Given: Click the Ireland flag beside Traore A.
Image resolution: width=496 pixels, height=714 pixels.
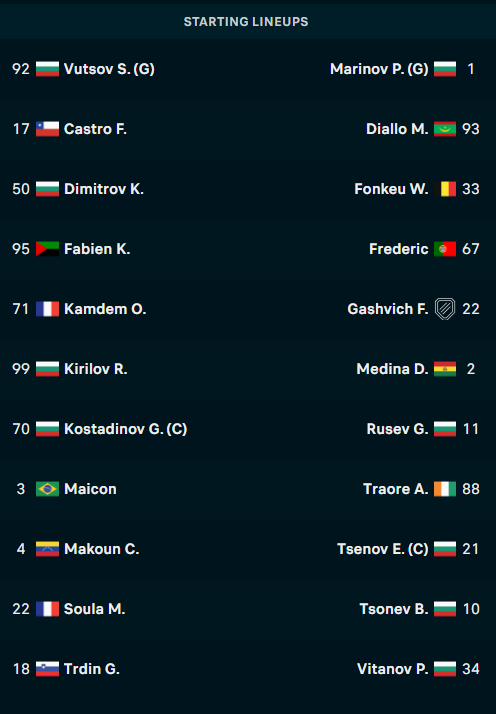Looking at the screenshot, I should [x=445, y=489].
